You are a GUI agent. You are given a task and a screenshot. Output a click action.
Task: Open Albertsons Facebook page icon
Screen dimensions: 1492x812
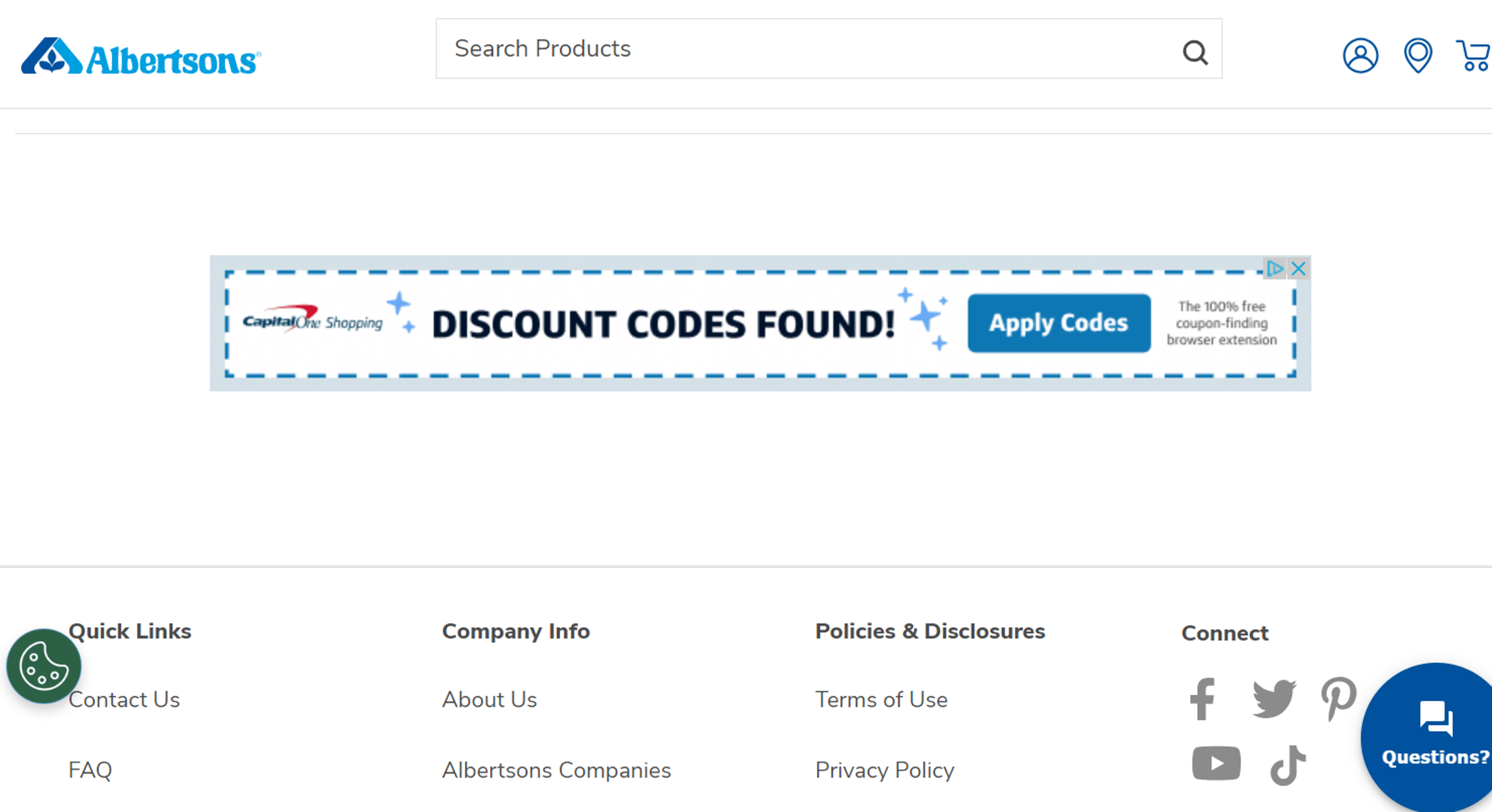[1203, 699]
